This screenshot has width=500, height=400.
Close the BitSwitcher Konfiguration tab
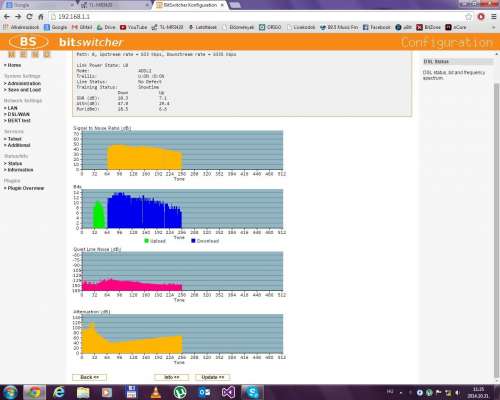pyautogui.click(x=222, y=5)
